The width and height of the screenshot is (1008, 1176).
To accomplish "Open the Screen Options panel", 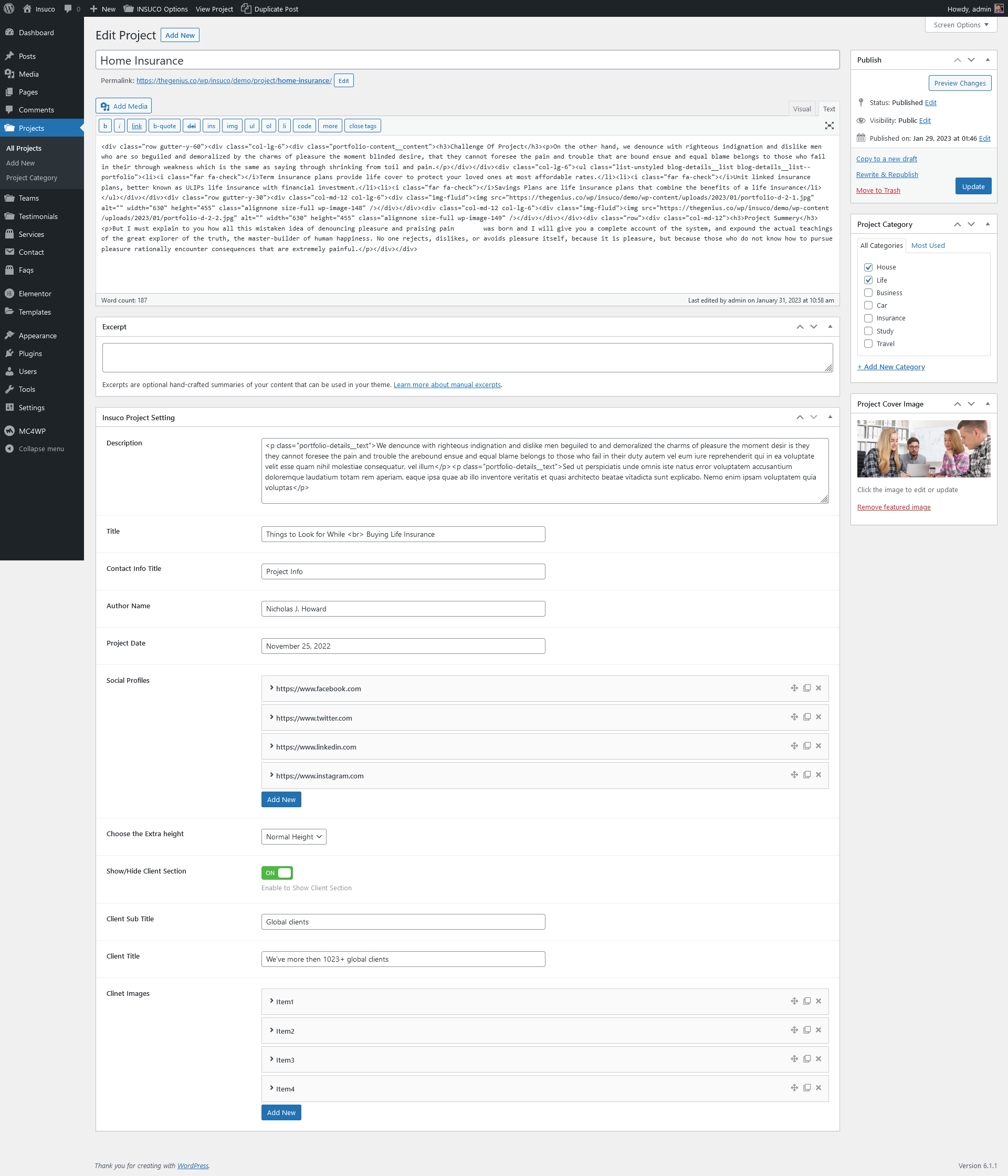I will (x=960, y=25).
